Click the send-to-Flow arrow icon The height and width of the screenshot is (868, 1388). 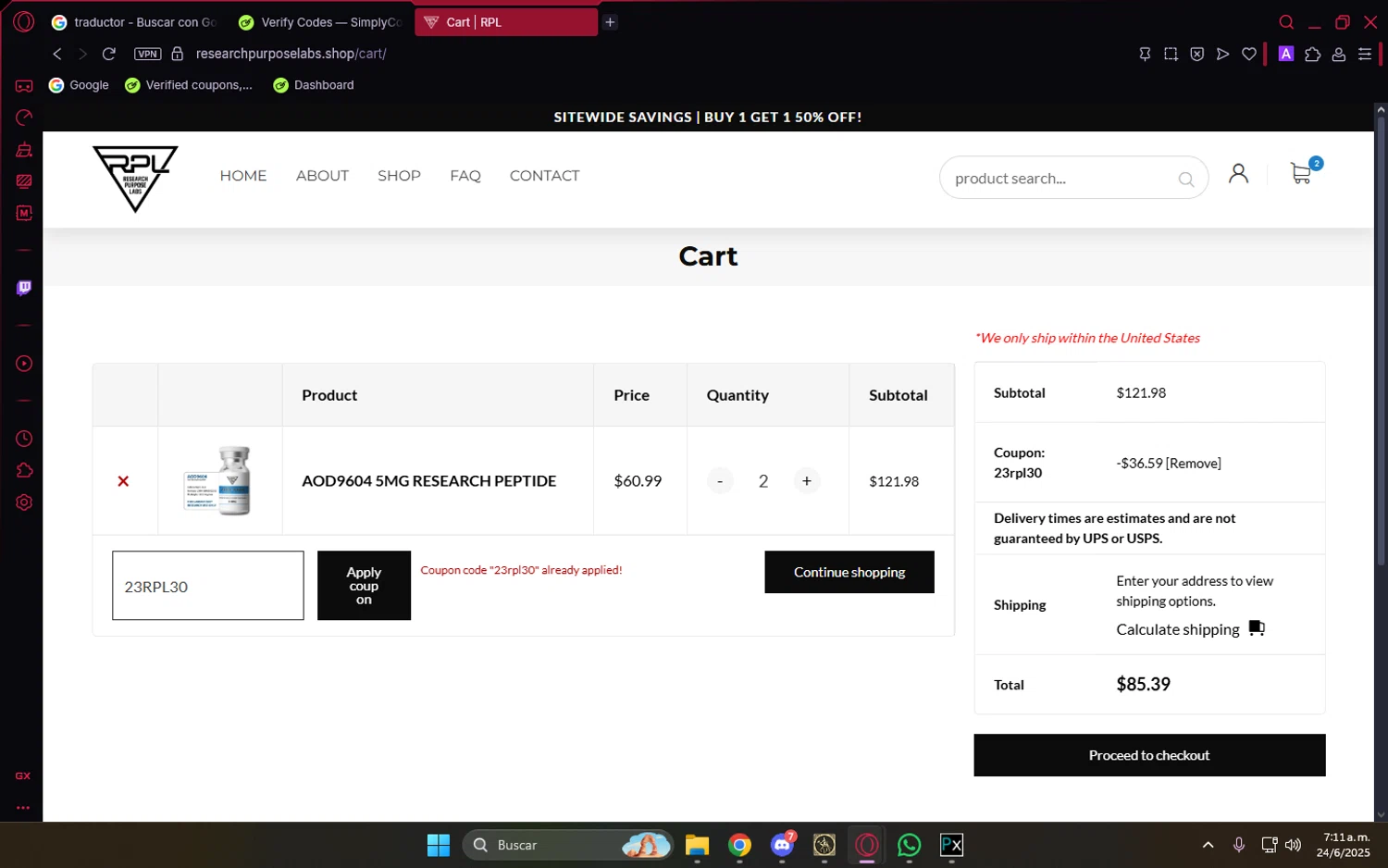[1222, 55]
